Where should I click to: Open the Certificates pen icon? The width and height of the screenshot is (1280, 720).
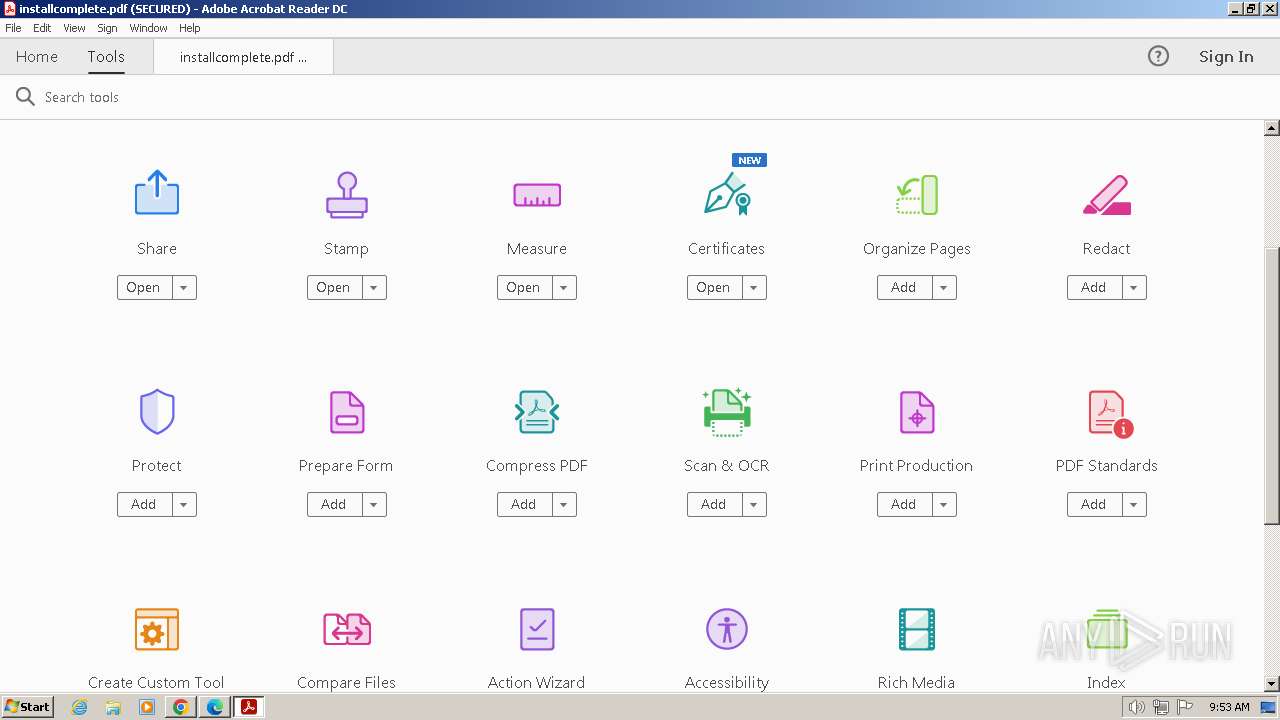pos(727,194)
